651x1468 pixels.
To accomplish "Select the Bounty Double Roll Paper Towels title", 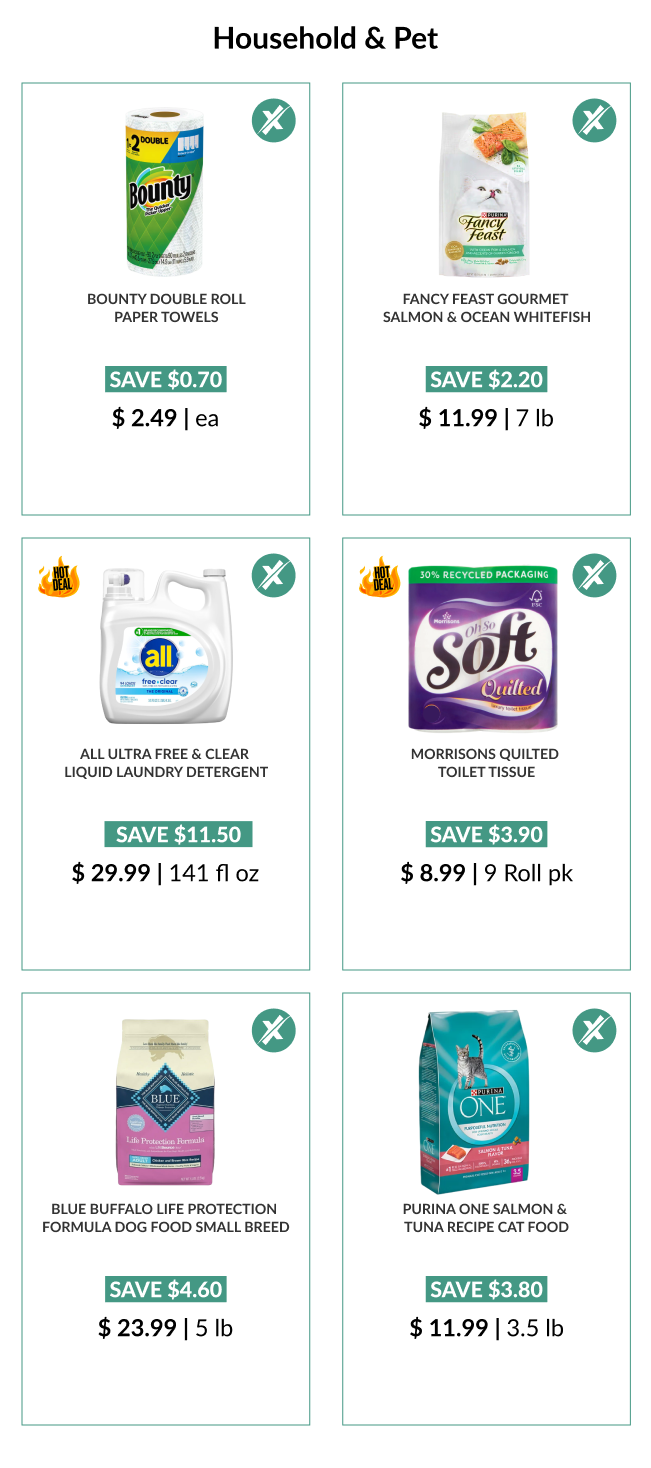I will pos(166,308).
